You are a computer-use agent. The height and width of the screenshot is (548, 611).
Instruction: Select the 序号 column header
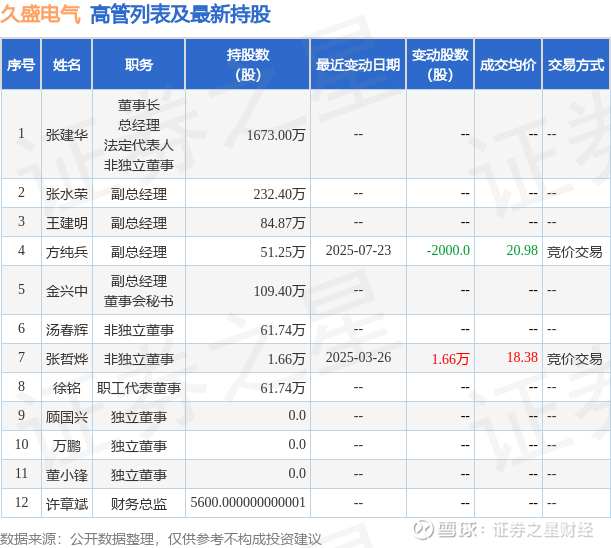pyautogui.click(x=21, y=64)
